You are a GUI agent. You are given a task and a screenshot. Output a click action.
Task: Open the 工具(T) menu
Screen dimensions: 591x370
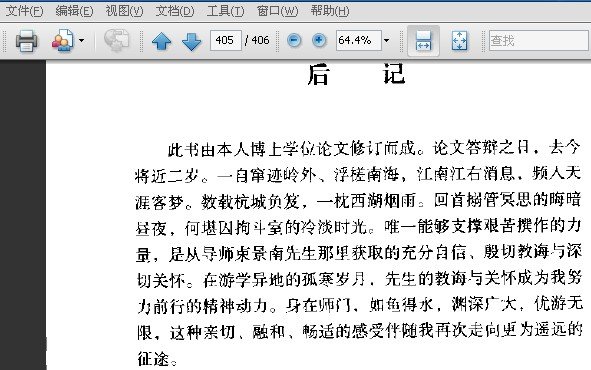click(x=225, y=11)
